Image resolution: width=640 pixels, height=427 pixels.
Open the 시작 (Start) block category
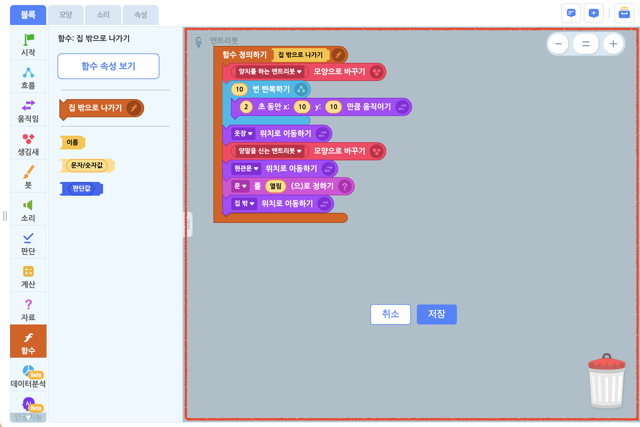[x=28, y=44]
